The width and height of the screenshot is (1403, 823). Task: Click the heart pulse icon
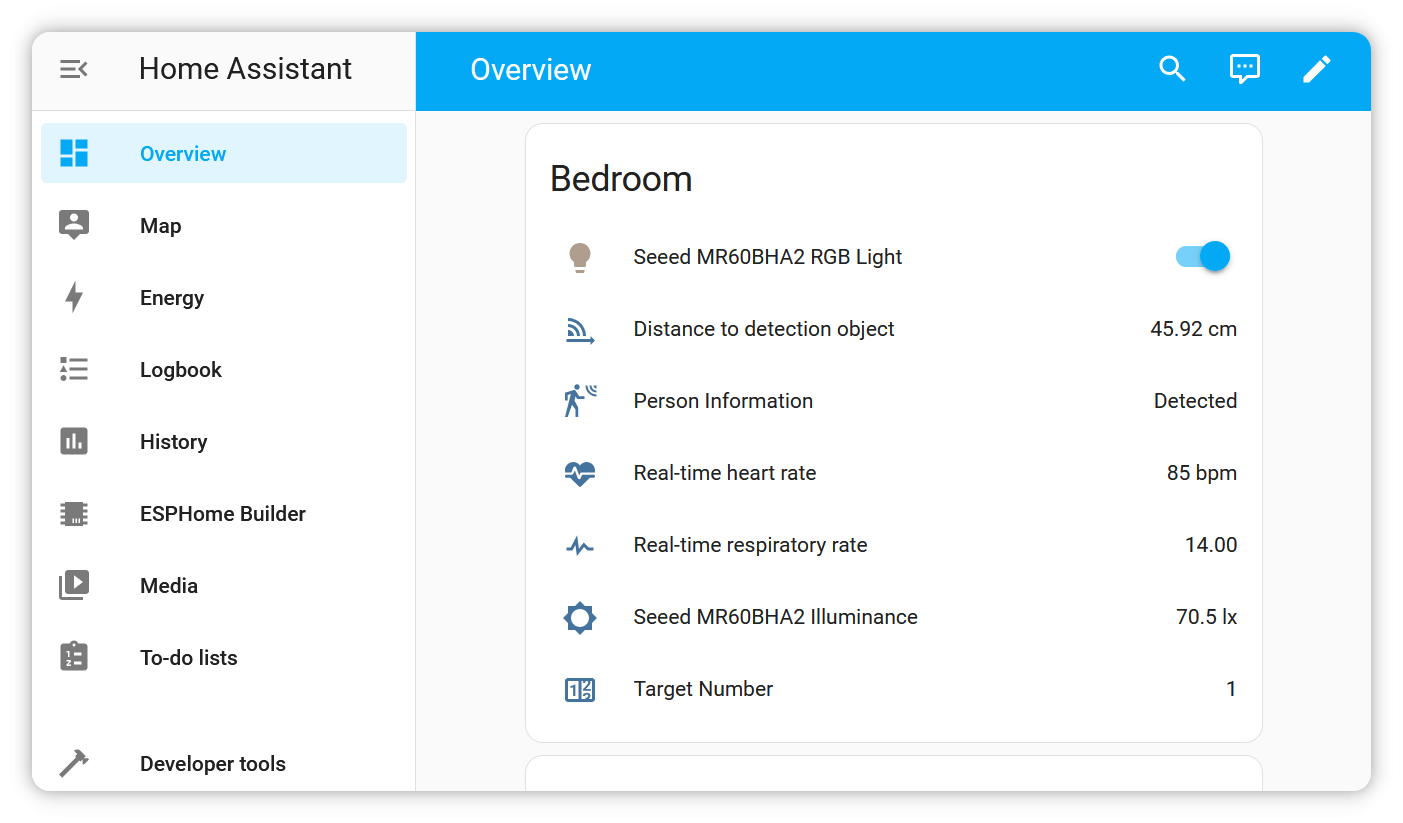(x=580, y=473)
